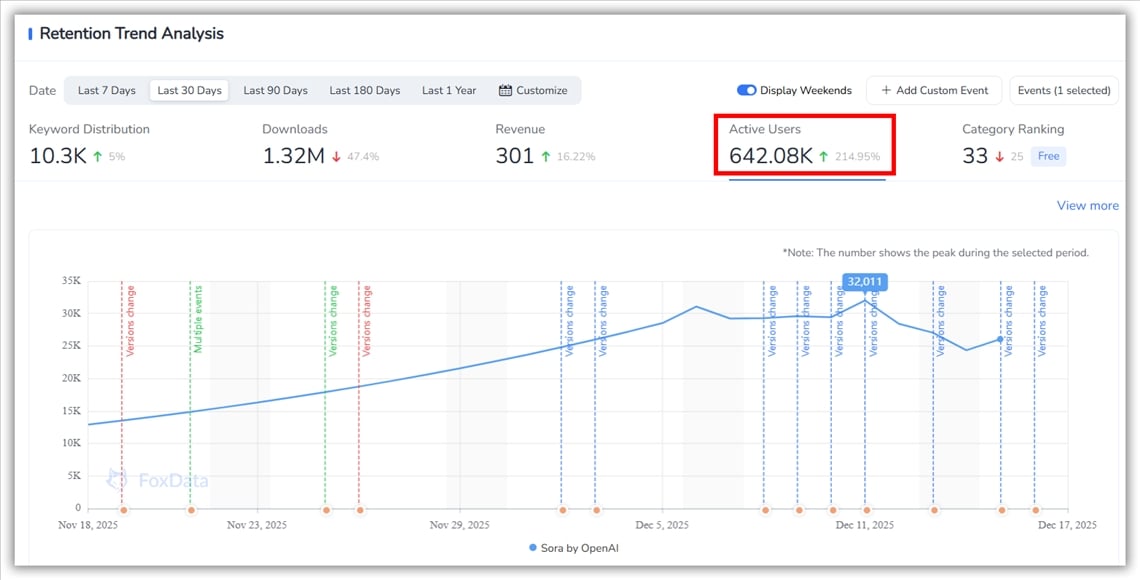
Task: Click an orange event dot below the chart
Action: tap(191, 509)
